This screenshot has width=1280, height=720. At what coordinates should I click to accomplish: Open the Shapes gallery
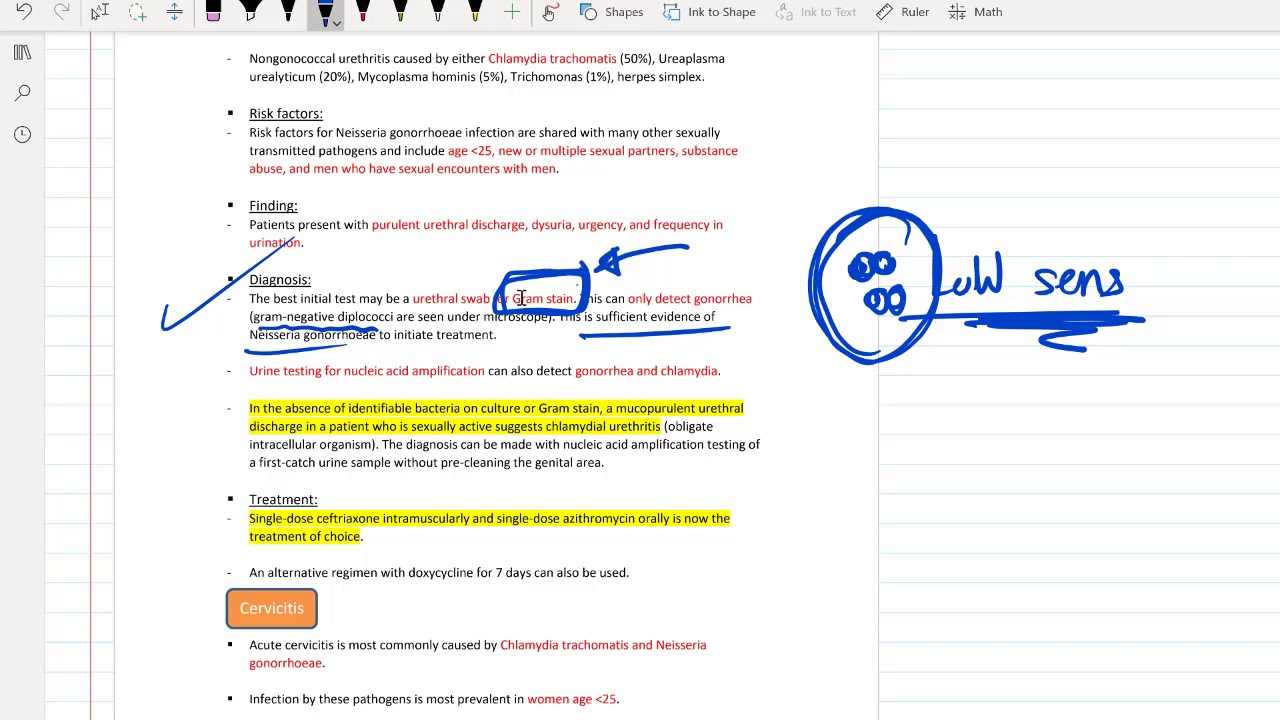[x=612, y=12]
